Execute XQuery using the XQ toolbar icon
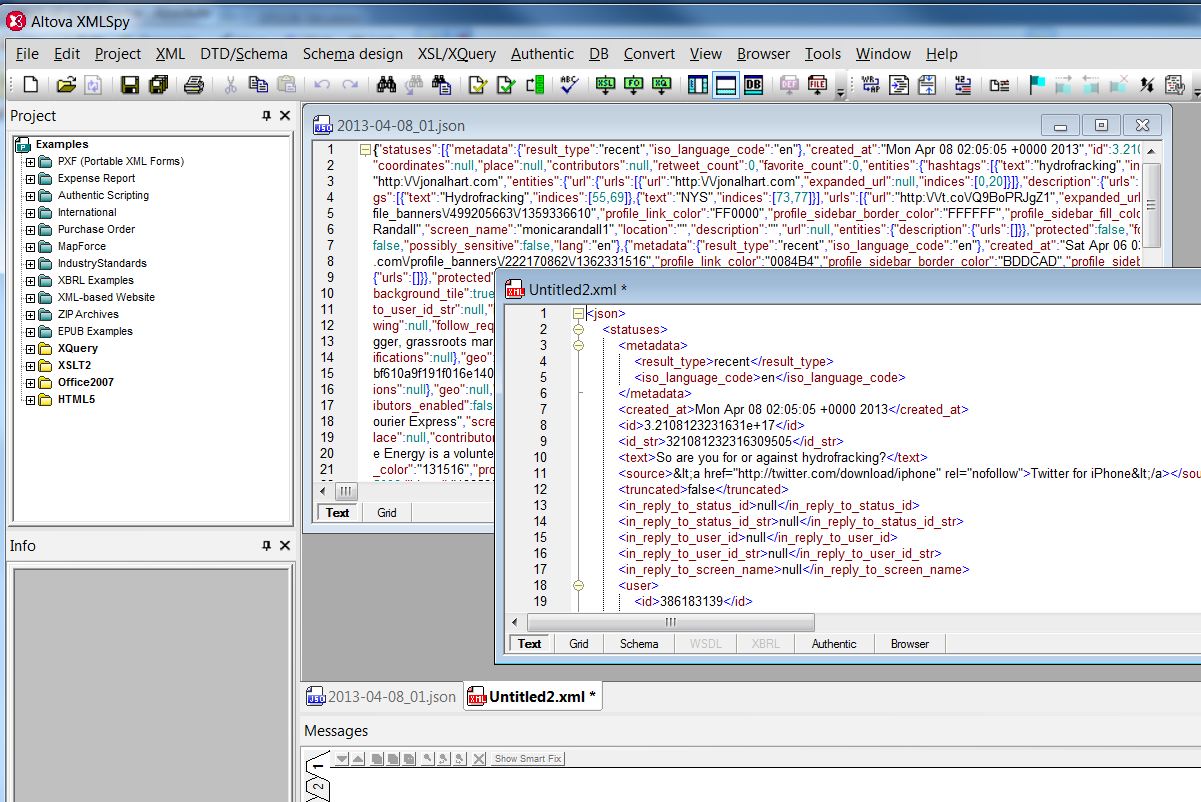Image resolution: width=1201 pixels, height=802 pixels. pos(660,85)
